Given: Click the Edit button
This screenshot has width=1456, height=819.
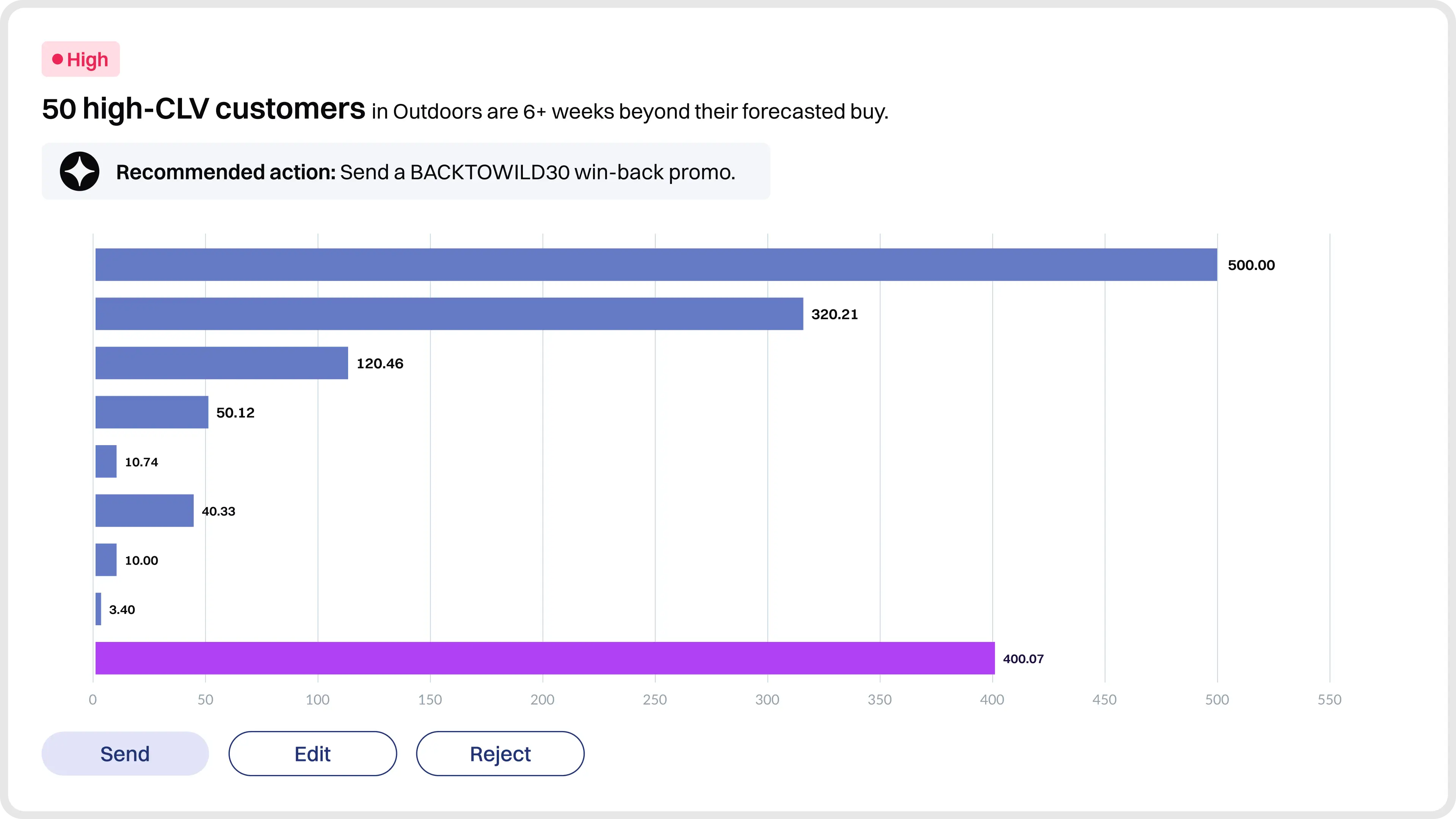Looking at the screenshot, I should point(312,753).
